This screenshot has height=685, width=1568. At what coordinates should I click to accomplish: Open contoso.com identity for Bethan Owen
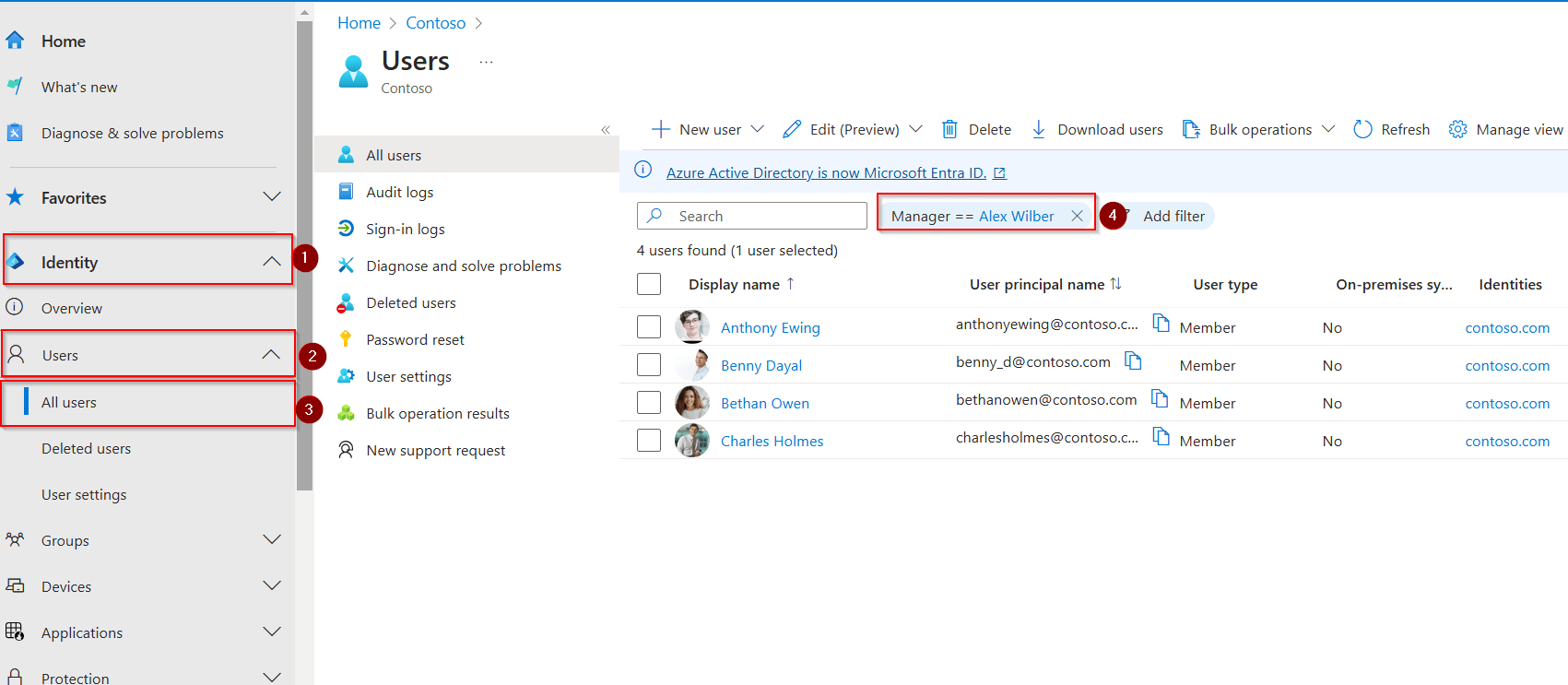pyautogui.click(x=1507, y=403)
